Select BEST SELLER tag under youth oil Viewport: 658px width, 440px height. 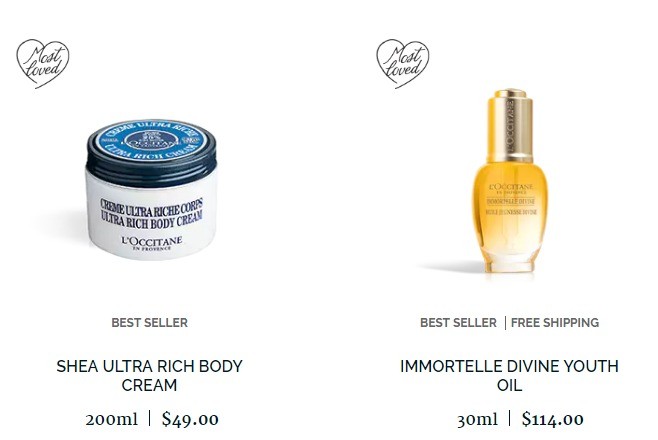(x=458, y=323)
